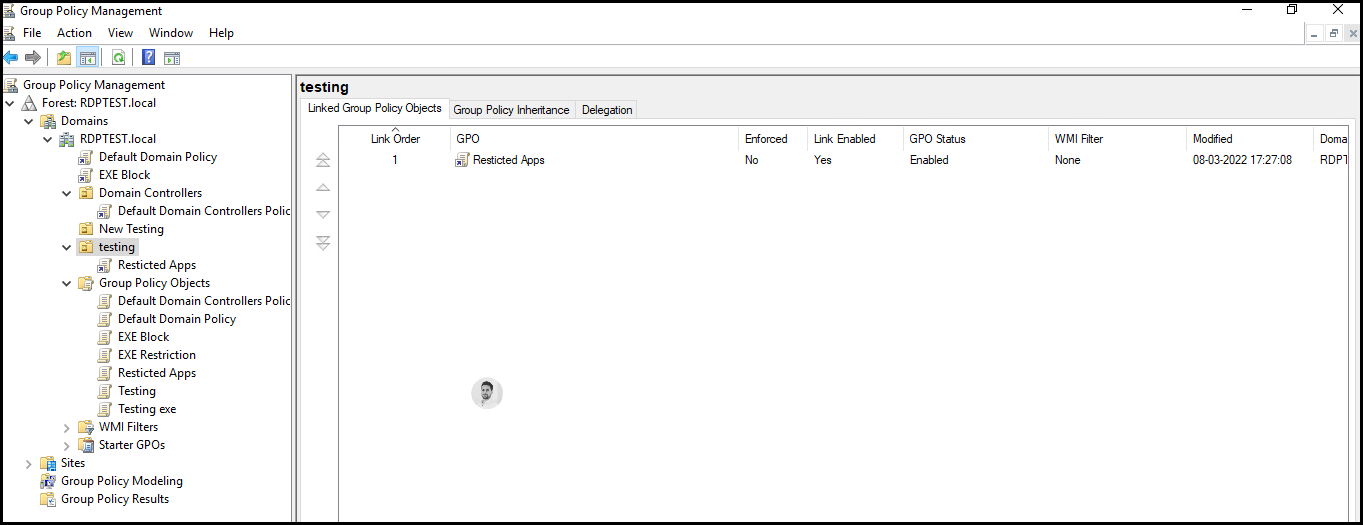Screen dimensions: 1363x525
Task: Click the Refresh toolbar icon
Action: pos(118,58)
